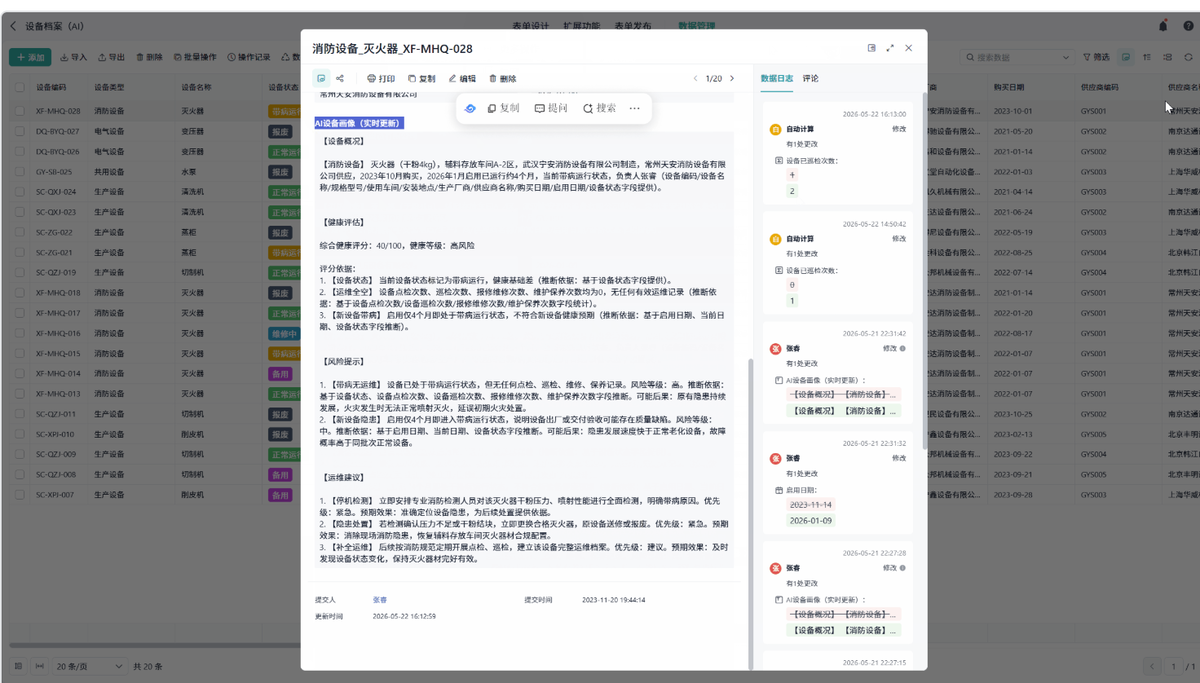Click 提问 in the floating selection bar
This screenshot has width=1200, height=683.
pyautogui.click(x=551, y=108)
